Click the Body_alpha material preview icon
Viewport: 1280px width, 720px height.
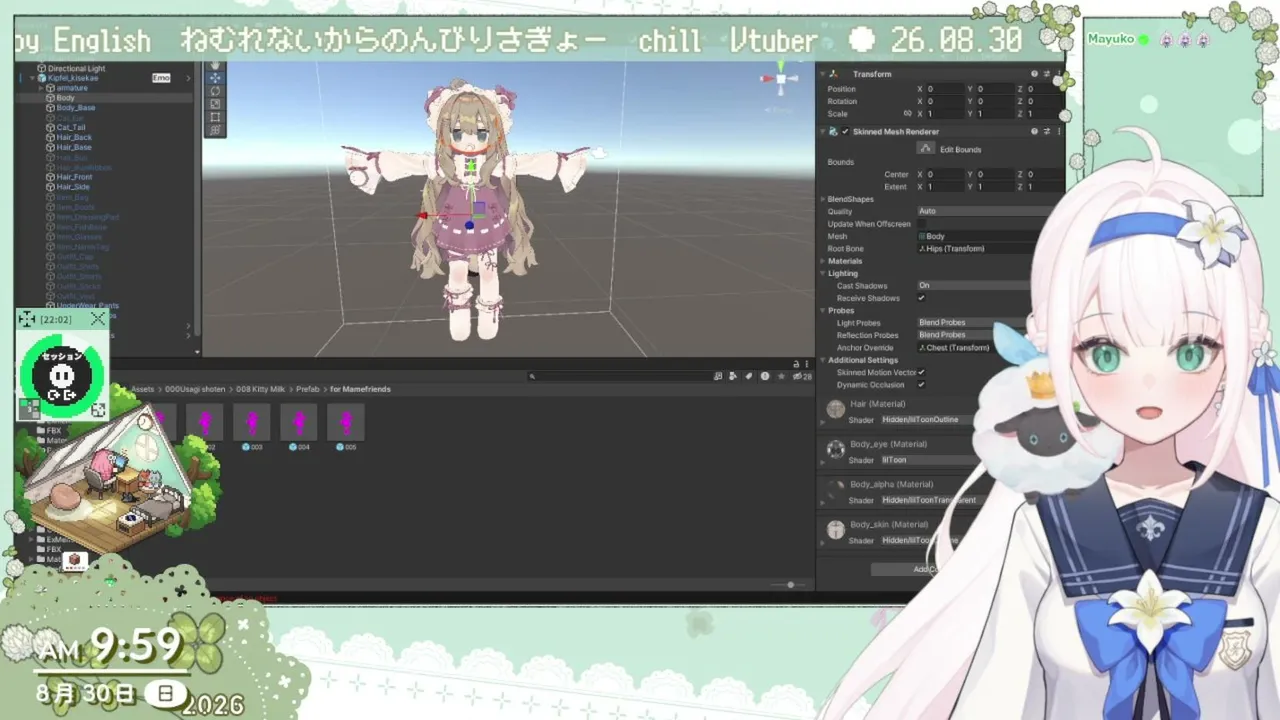click(x=836, y=490)
